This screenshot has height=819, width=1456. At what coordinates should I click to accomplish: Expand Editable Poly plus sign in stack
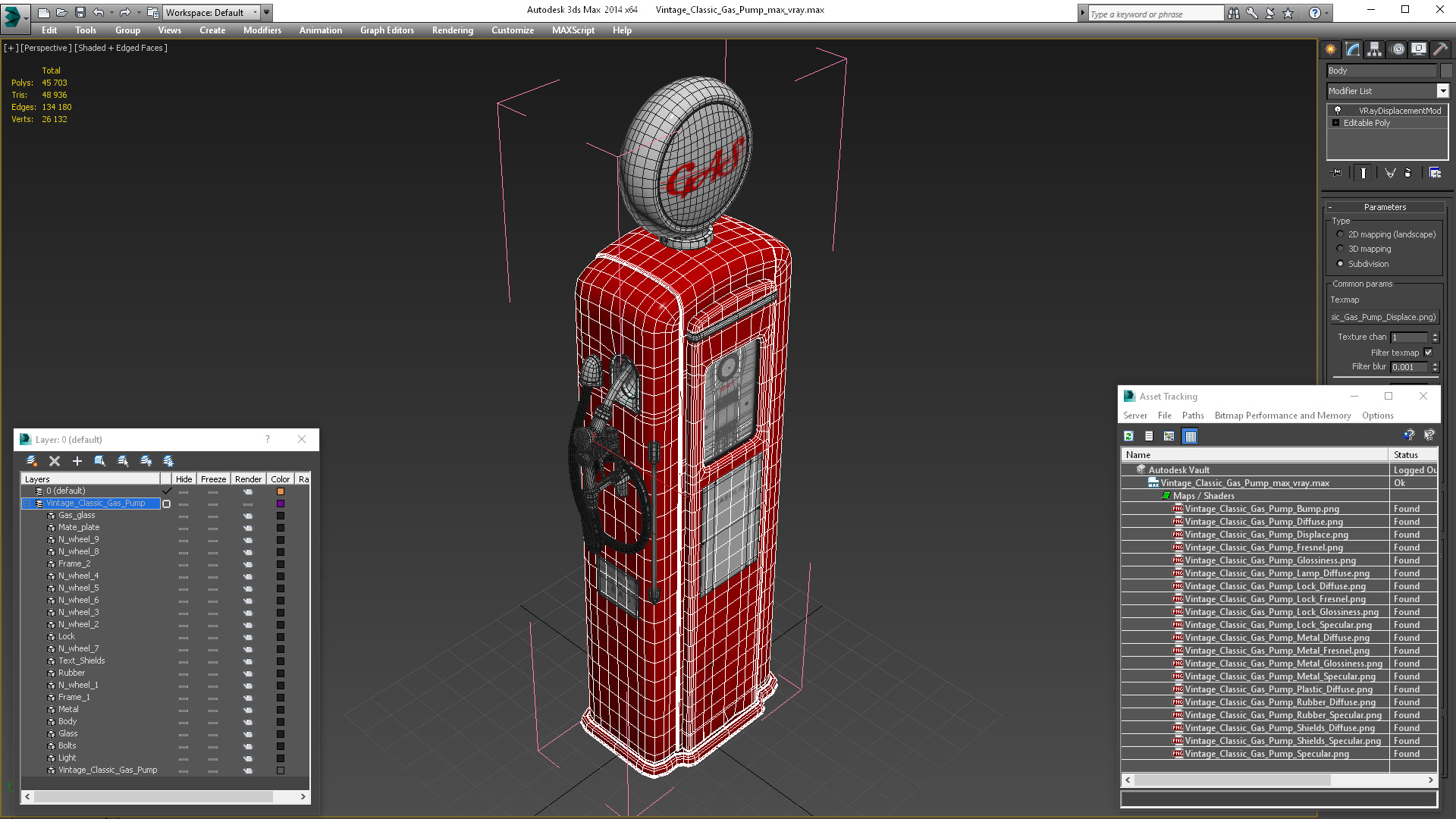pyautogui.click(x=1336, y=123)
